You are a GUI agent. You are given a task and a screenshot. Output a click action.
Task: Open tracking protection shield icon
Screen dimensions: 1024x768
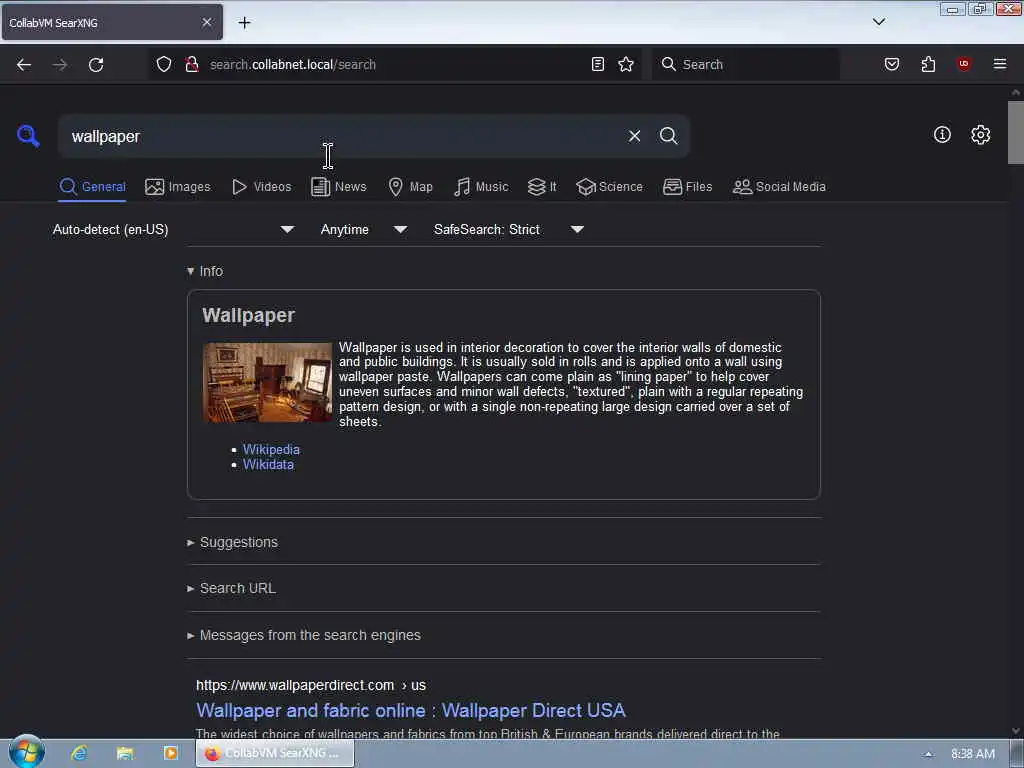(x=164, y=64)
